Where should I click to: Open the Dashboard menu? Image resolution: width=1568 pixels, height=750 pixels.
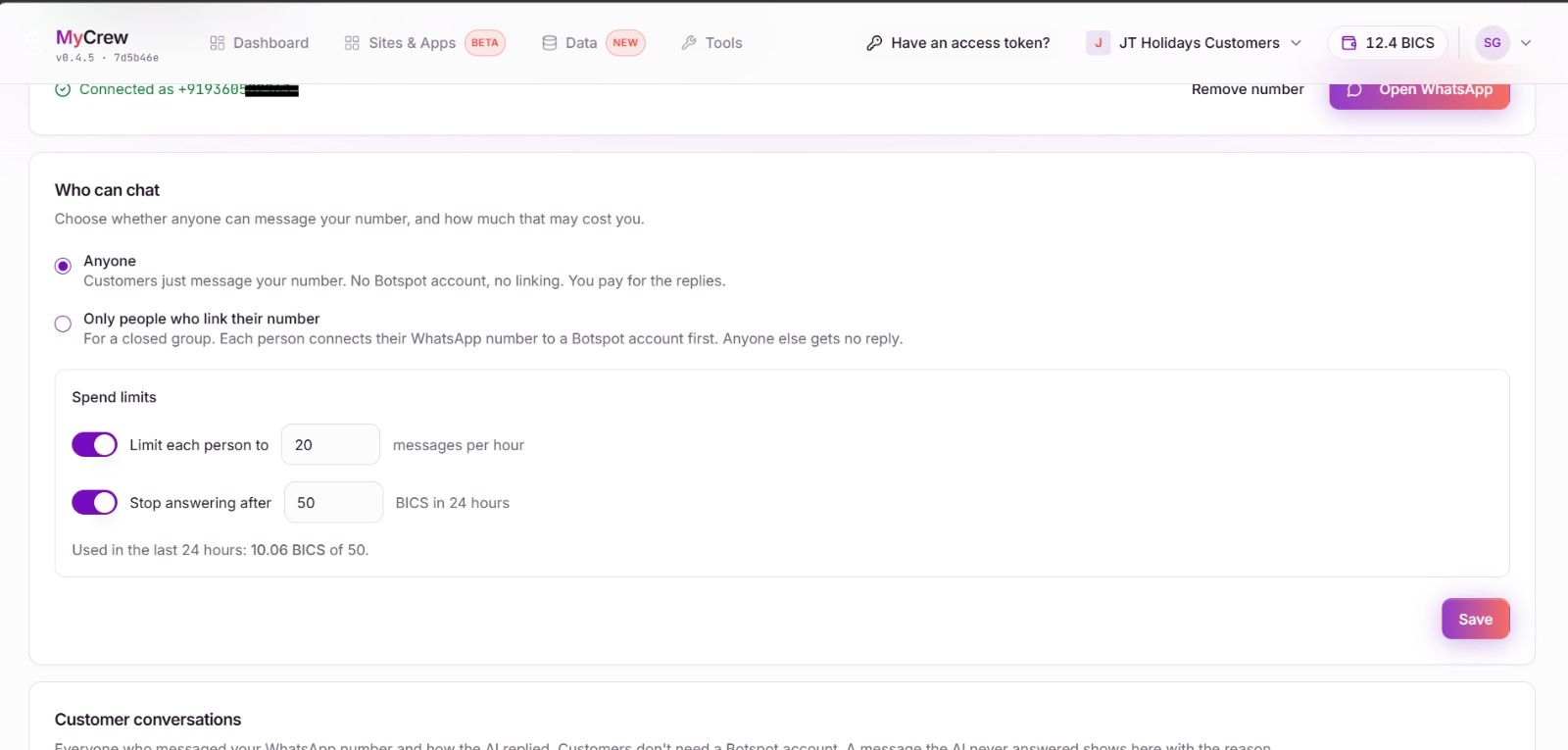tap(259, 43)
